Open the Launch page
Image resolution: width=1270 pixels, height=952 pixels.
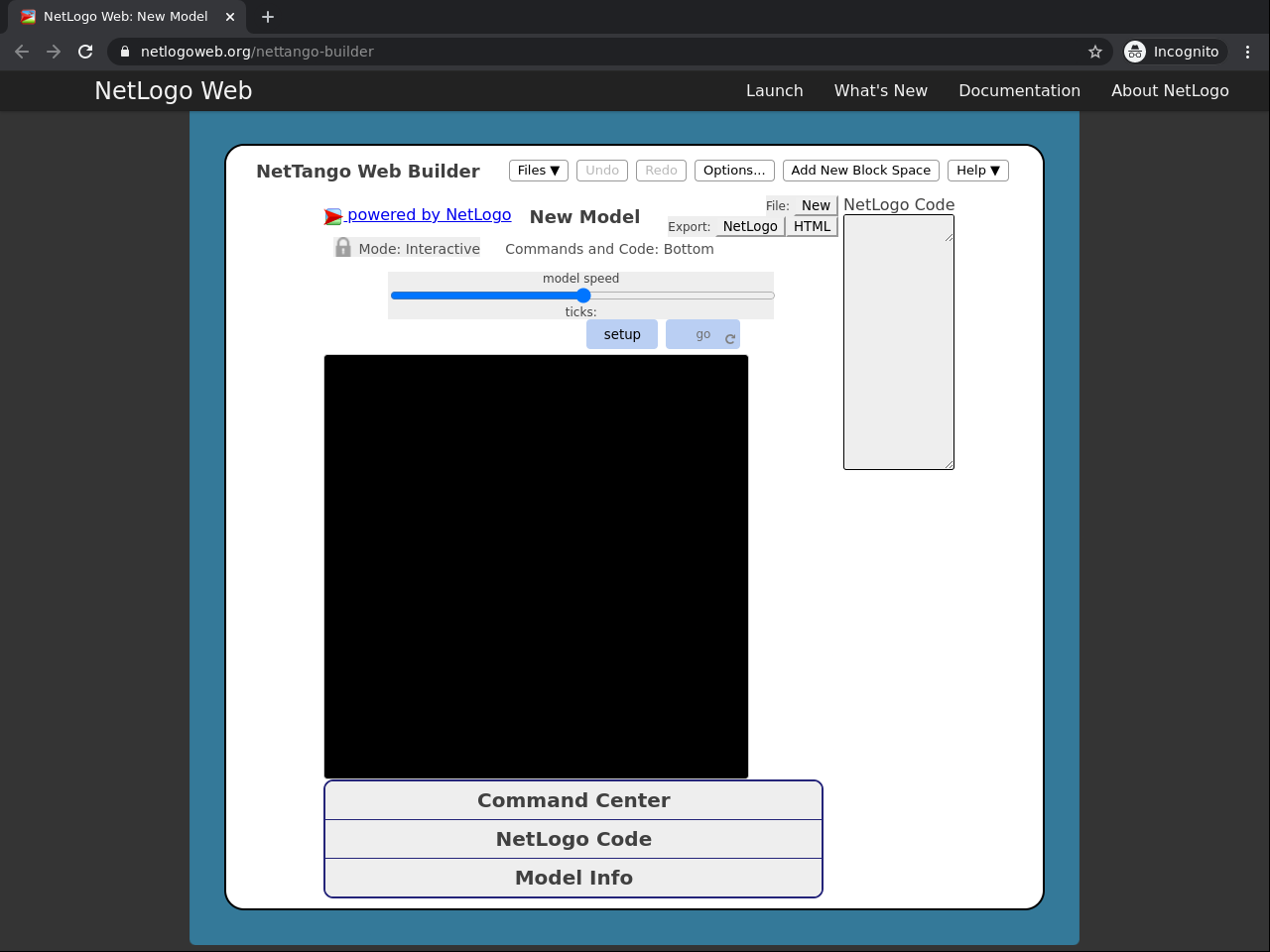click(775, 90)
